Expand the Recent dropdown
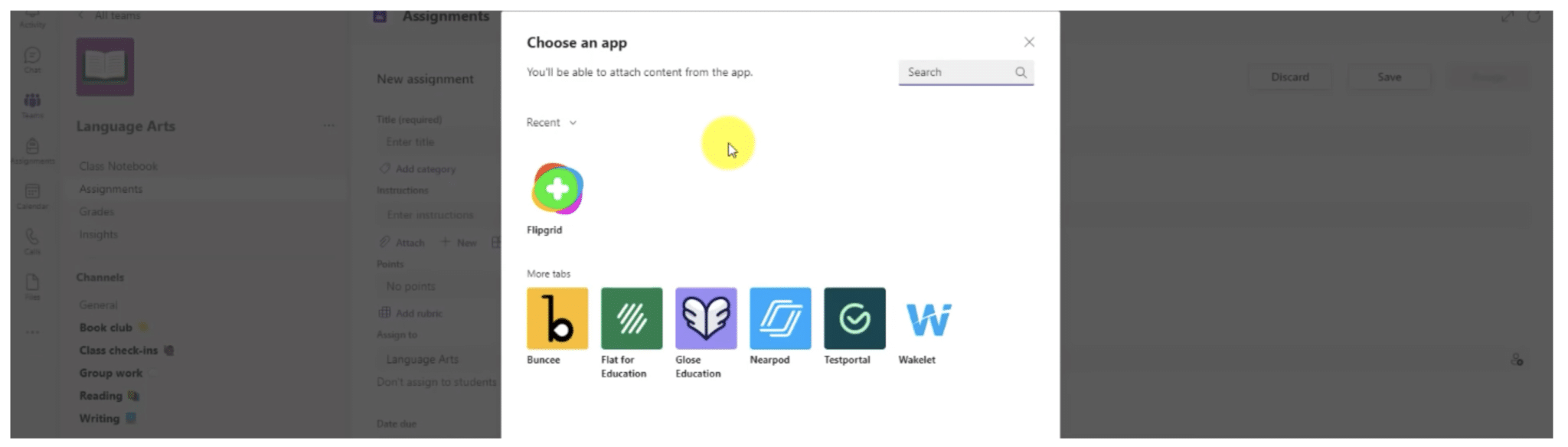 point(551,122)
